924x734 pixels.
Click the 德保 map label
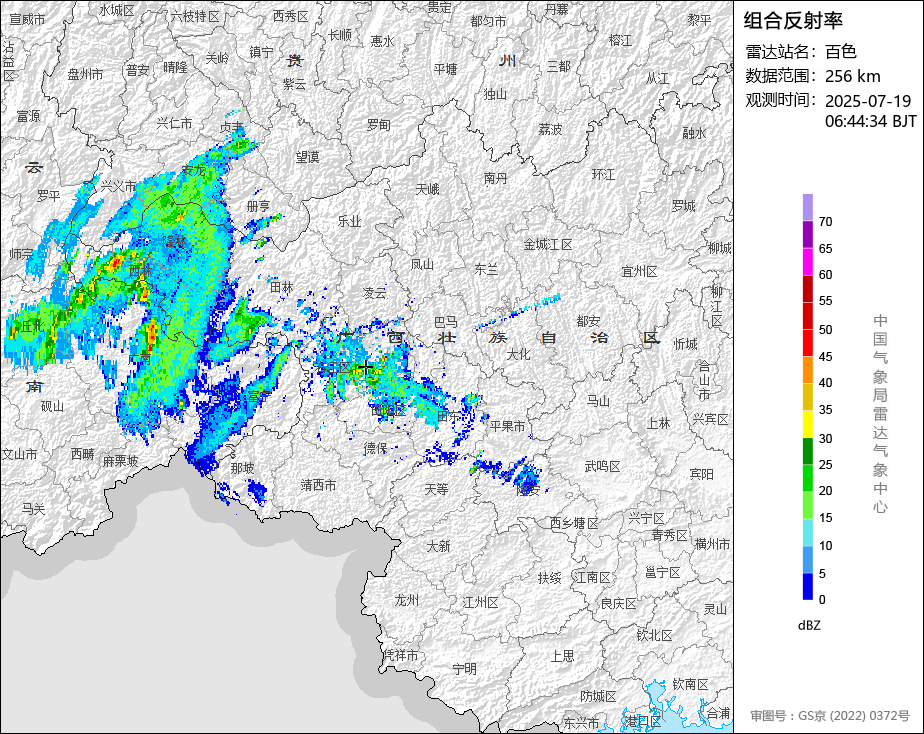(375, 448)
